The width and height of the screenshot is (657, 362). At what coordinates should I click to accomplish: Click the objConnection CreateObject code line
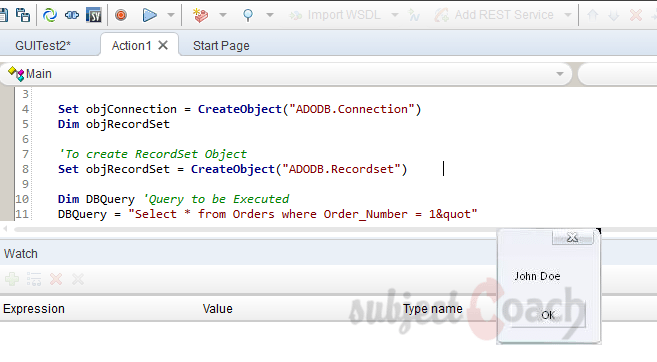[239, 109]
